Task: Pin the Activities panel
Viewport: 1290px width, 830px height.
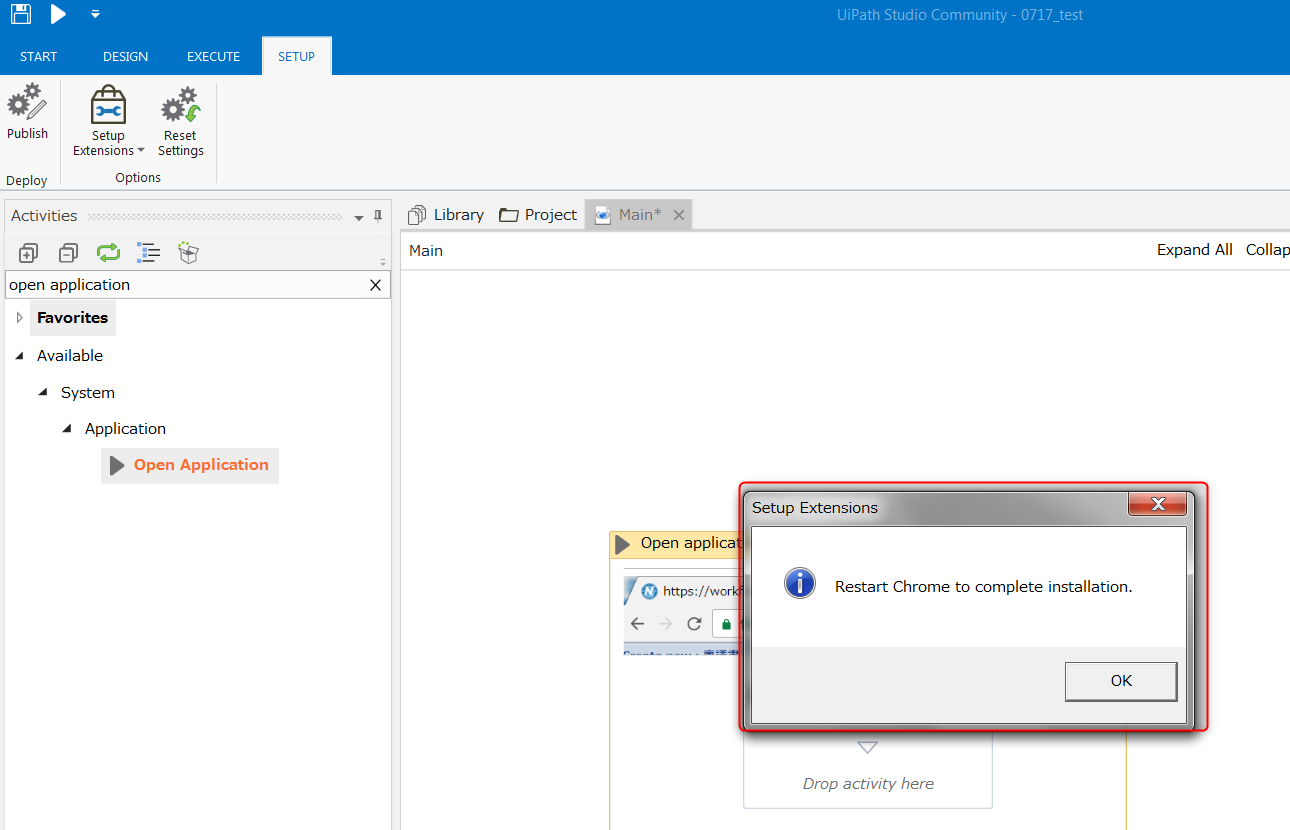Action: tap(378, 216)
